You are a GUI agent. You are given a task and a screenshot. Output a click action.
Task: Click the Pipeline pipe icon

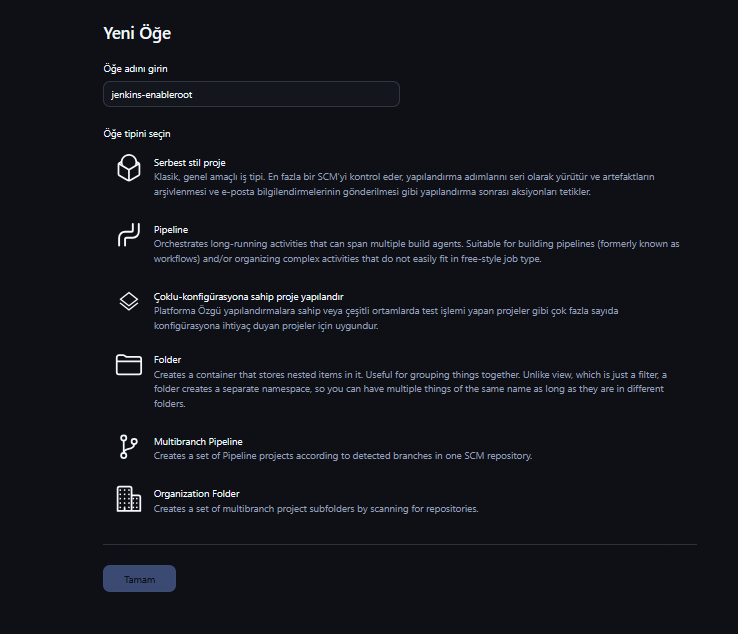[128, 236]
